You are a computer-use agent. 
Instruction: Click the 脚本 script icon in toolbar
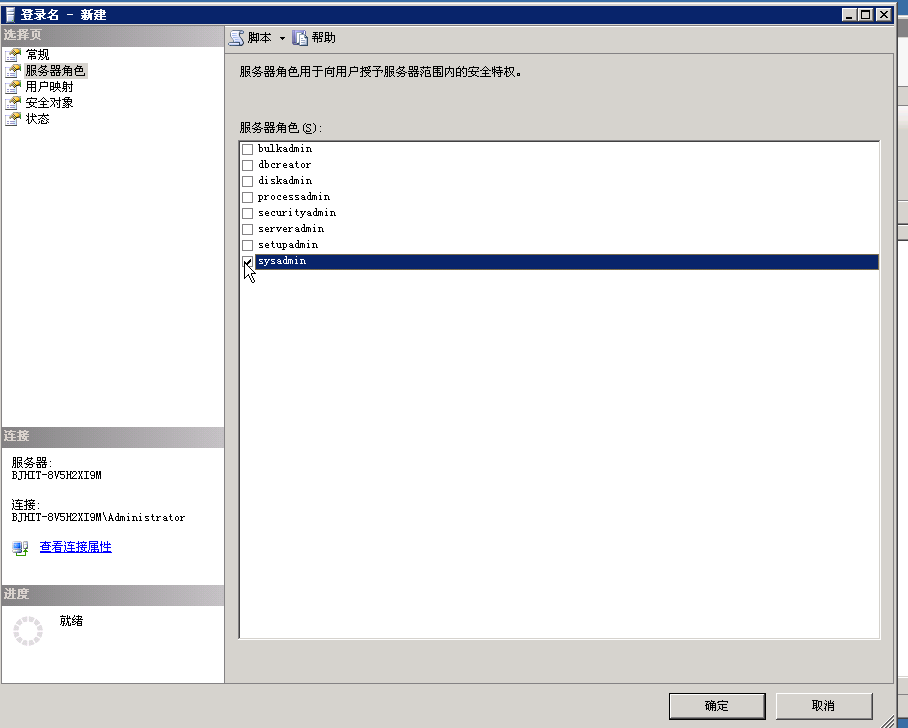(x=236, y=38)
